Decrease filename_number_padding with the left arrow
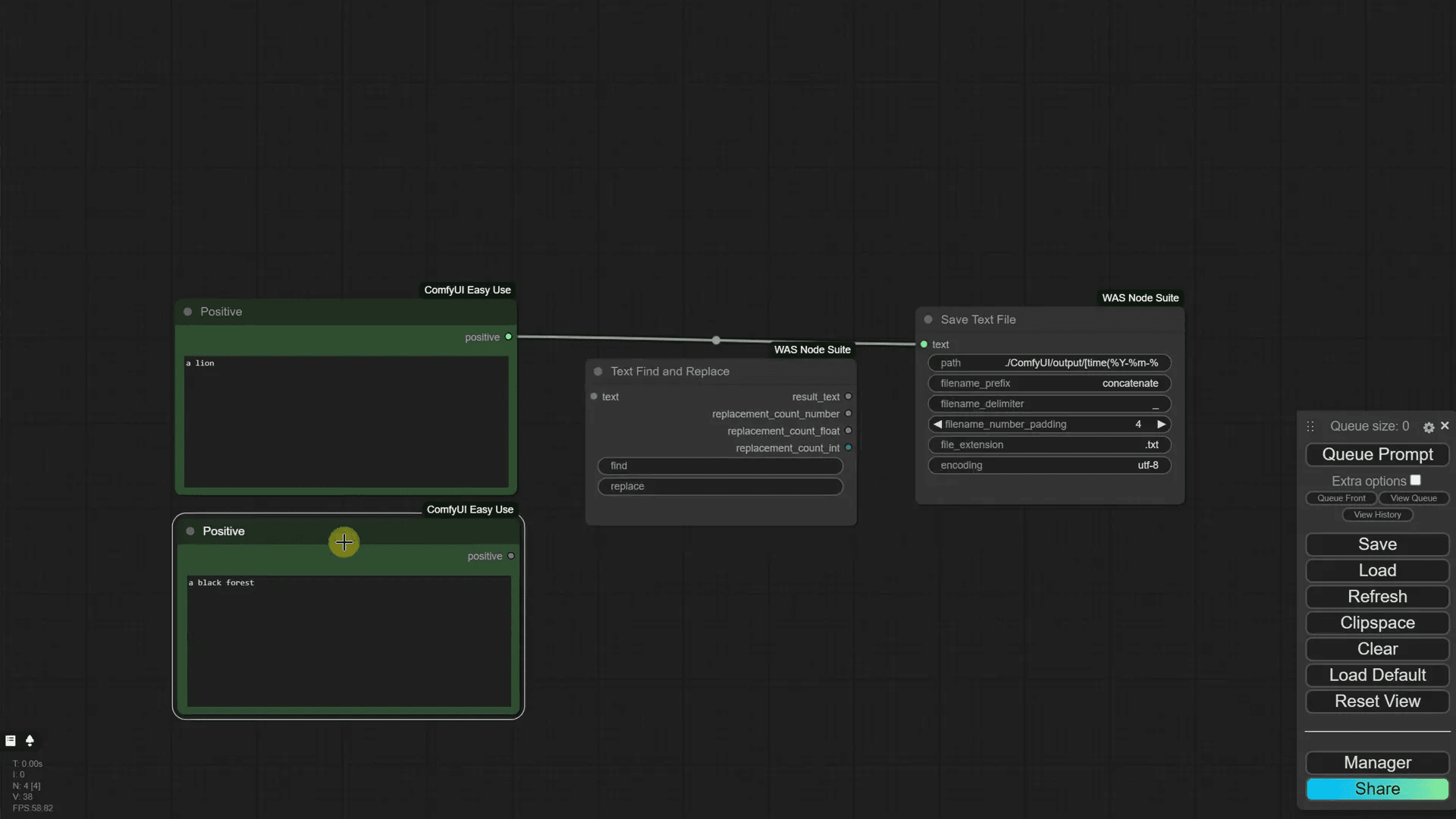 pos(937,425)
